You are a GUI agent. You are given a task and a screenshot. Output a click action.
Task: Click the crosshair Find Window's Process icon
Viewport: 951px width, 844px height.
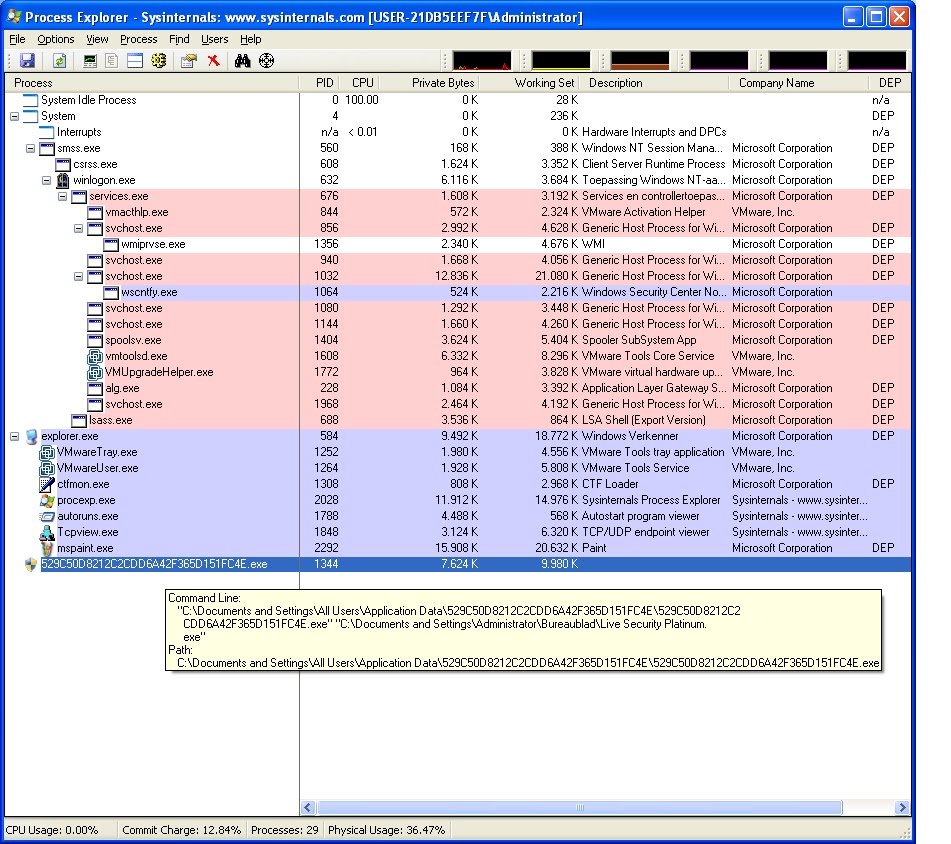[266, 61]
